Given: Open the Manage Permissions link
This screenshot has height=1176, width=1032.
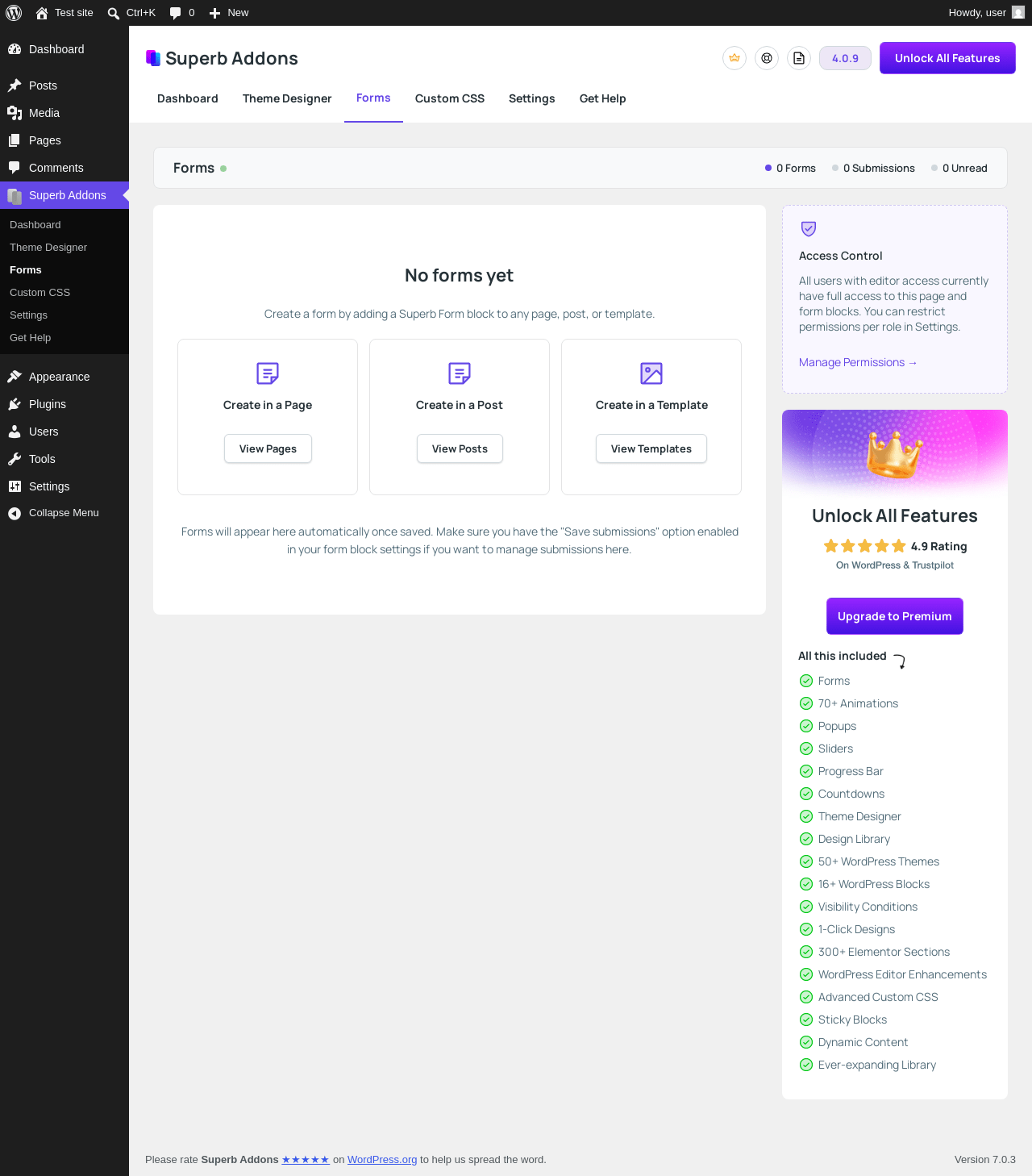Looking at the screenshot, I should click(858, 363).
